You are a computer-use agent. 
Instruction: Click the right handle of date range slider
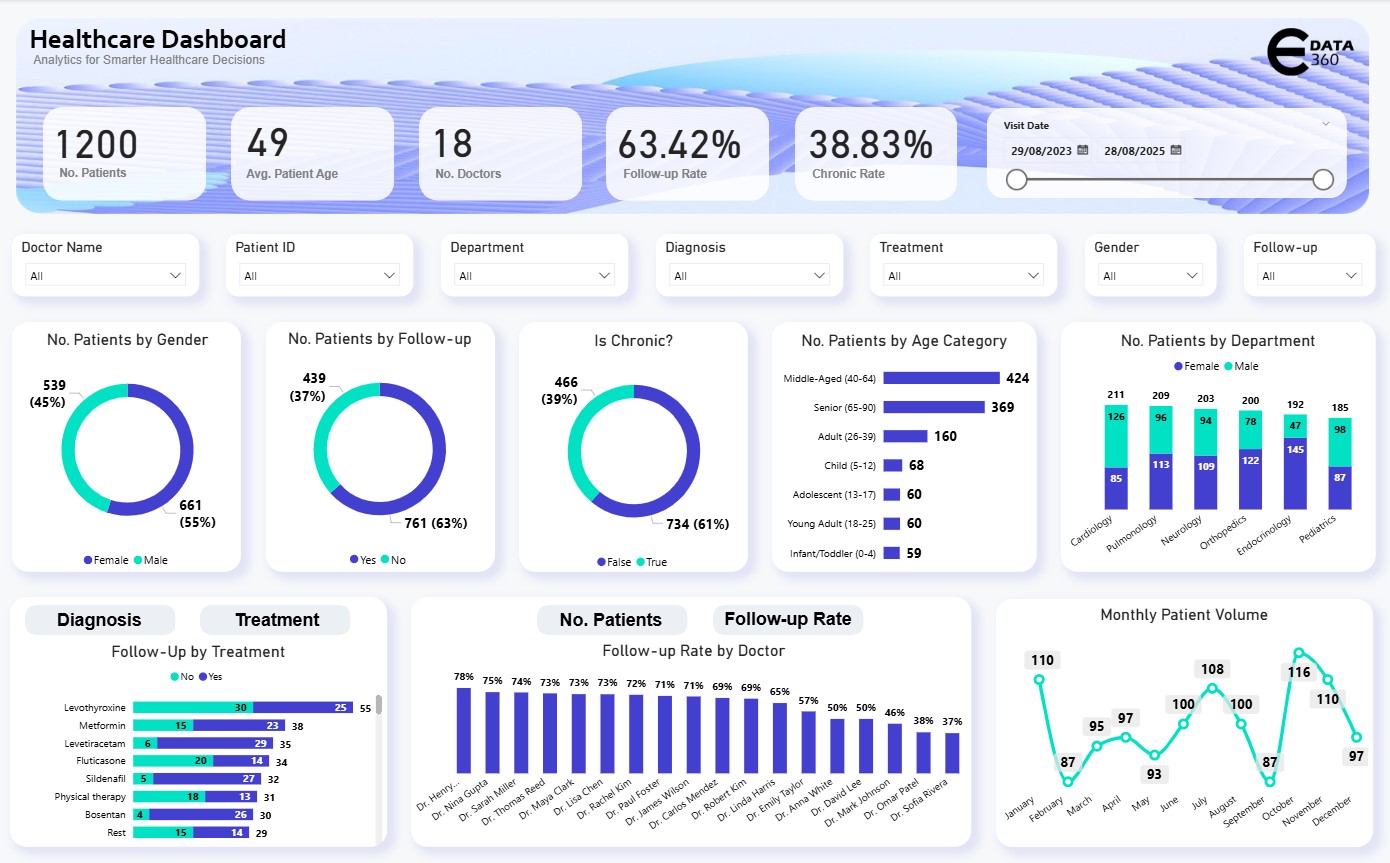[x=1323, y=179]
